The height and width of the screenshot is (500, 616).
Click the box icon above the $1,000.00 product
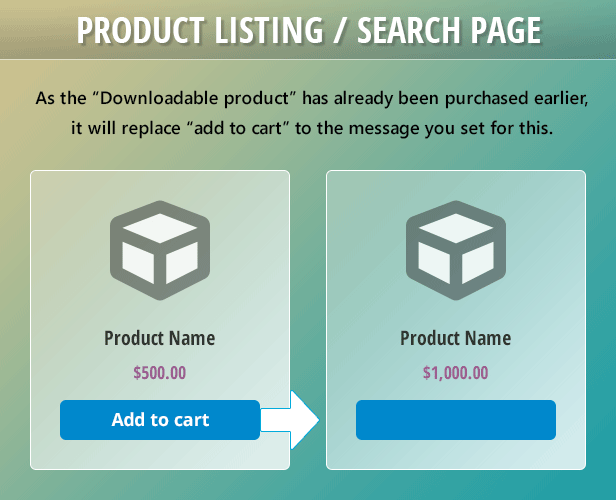pos(456,251)
